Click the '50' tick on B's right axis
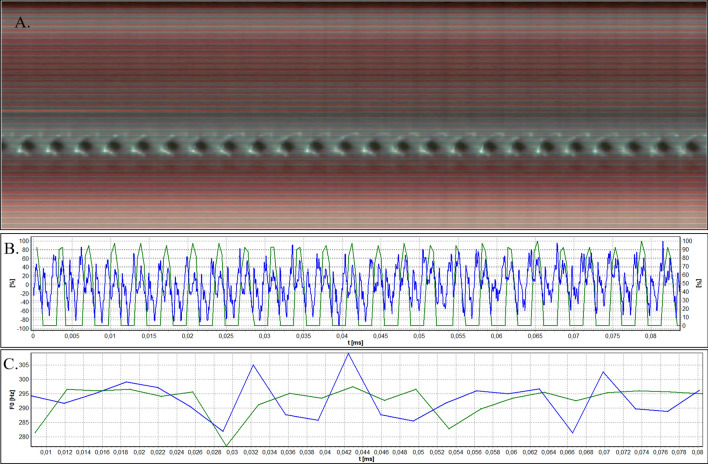The height and width of the screenshot is (464, 708). pos(685,283)
